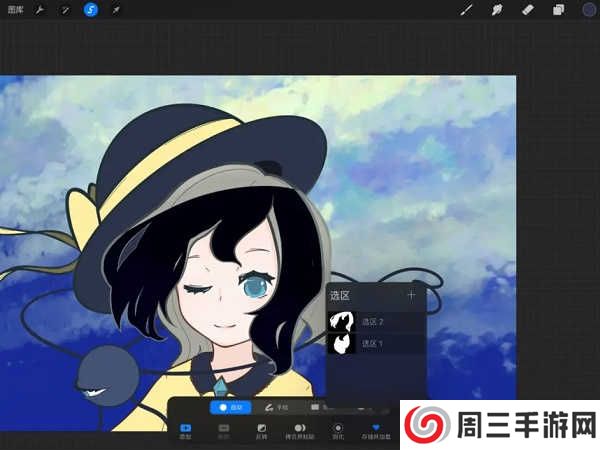600x450 pixels.
Task: Select the Smudge finger tool
Action: pos(497,10)
